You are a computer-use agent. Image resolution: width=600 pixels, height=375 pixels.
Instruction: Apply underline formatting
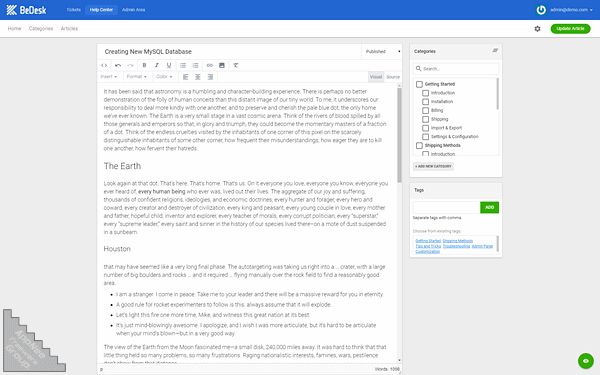pyautogui.click(x=169, y=65)
